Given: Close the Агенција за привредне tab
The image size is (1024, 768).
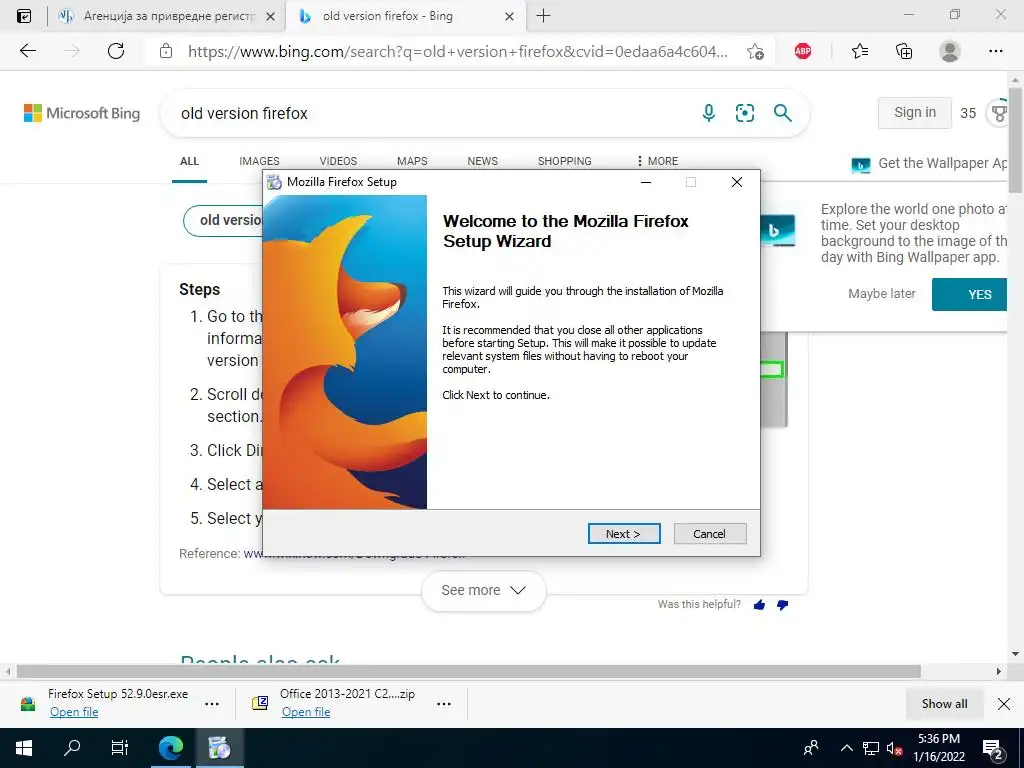Looking at the screenshot, I should 270,16.
